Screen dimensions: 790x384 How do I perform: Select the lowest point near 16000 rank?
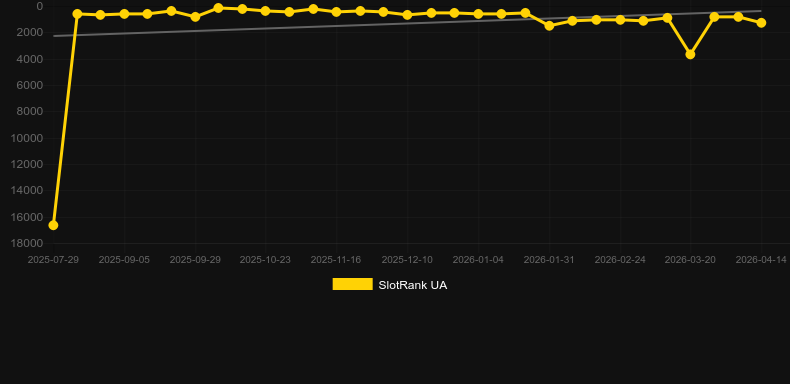coord(53,225)
